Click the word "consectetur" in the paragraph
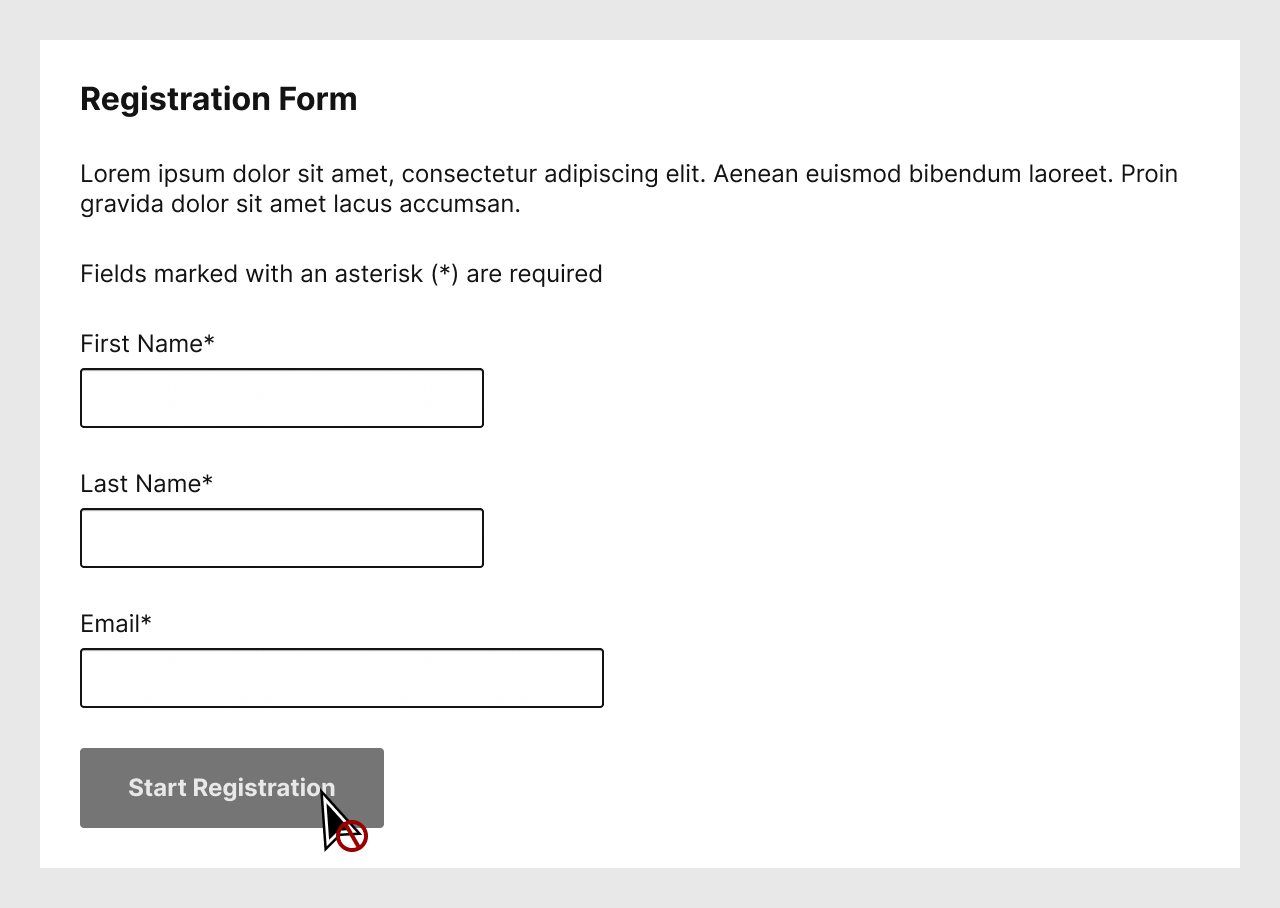The width and height of the screenshot is (1280, 908). point(469,174)
